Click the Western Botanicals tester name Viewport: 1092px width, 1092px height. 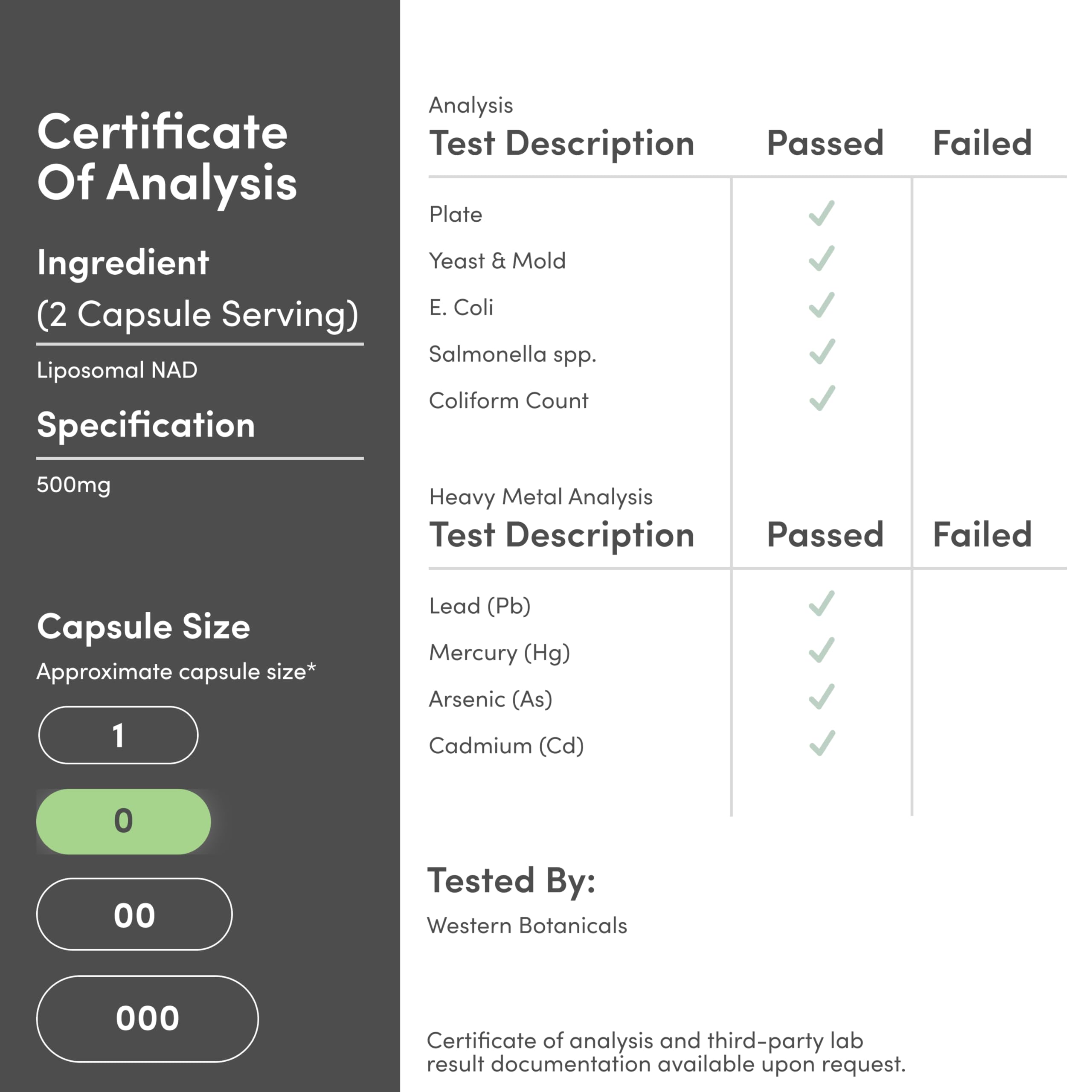(527, 926)
